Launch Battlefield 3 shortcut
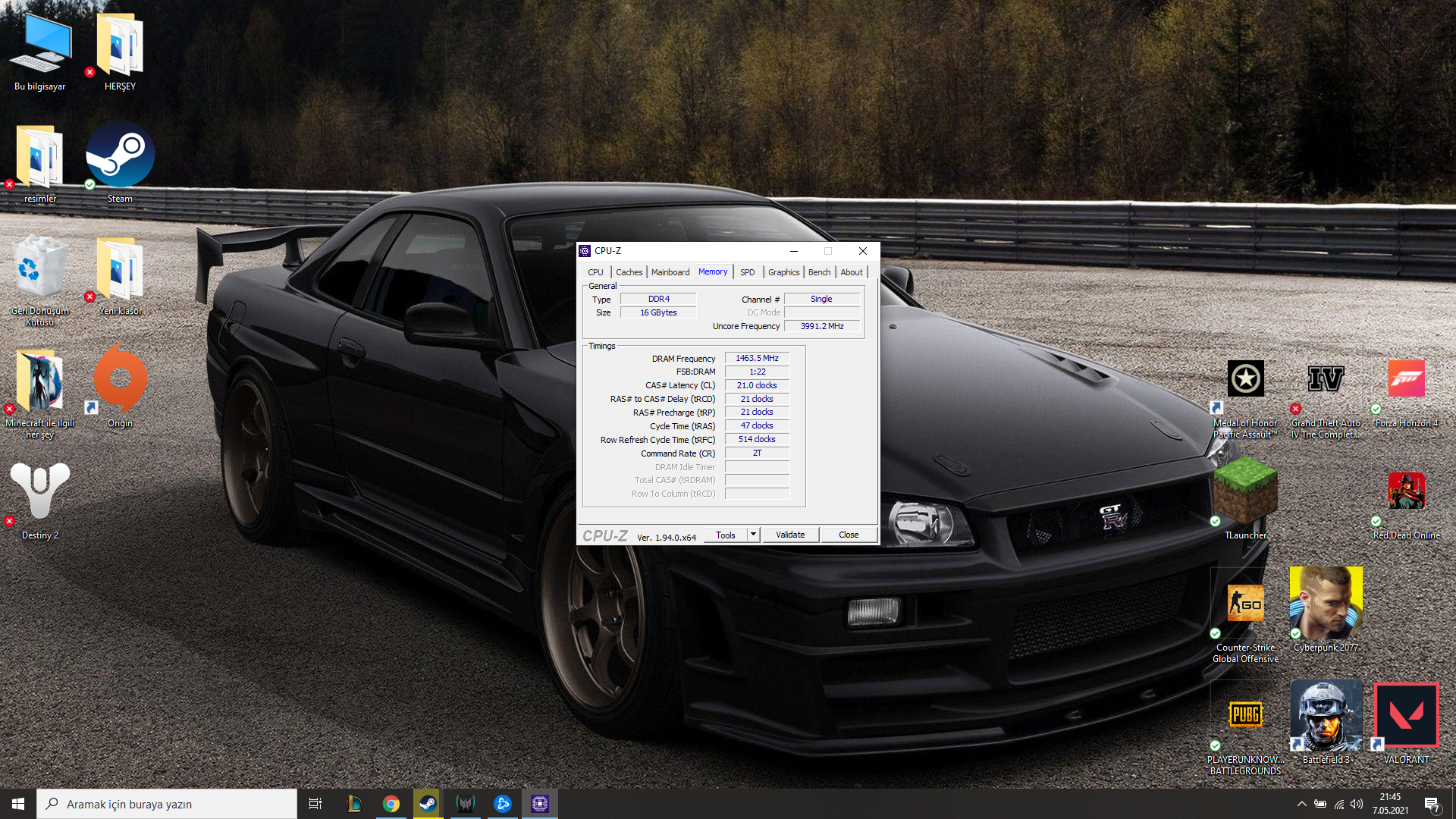Screen dimensions: 1456x819 point(1326,720)
